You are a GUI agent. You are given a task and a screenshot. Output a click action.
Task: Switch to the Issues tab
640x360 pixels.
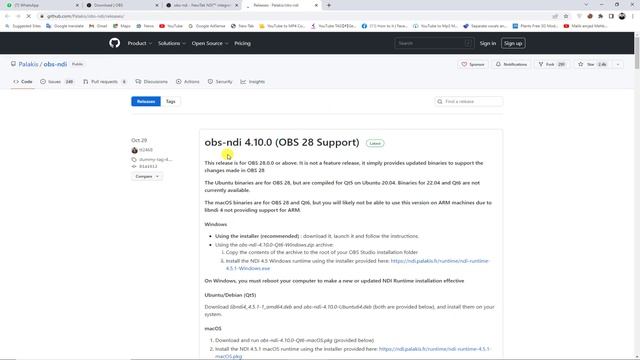coord(57,82)
